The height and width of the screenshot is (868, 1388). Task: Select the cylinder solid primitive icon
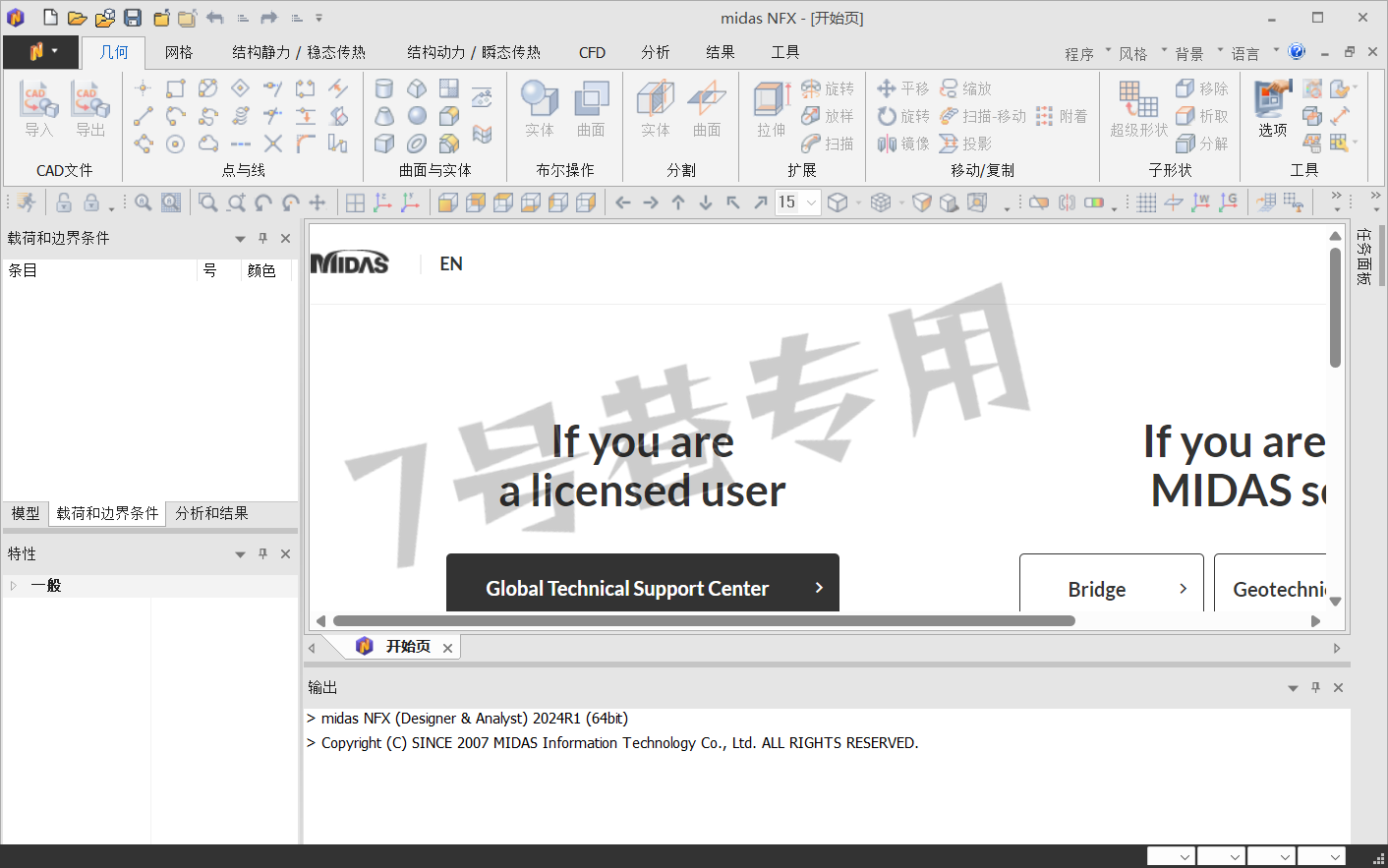pyautogui.click(x=384, y=88)
